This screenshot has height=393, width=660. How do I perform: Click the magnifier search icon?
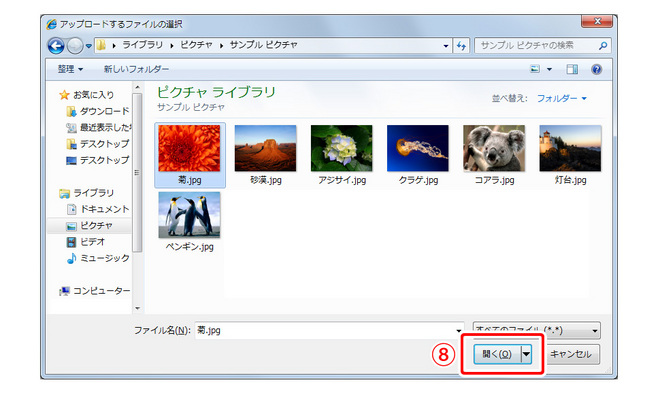pos(603,45)
